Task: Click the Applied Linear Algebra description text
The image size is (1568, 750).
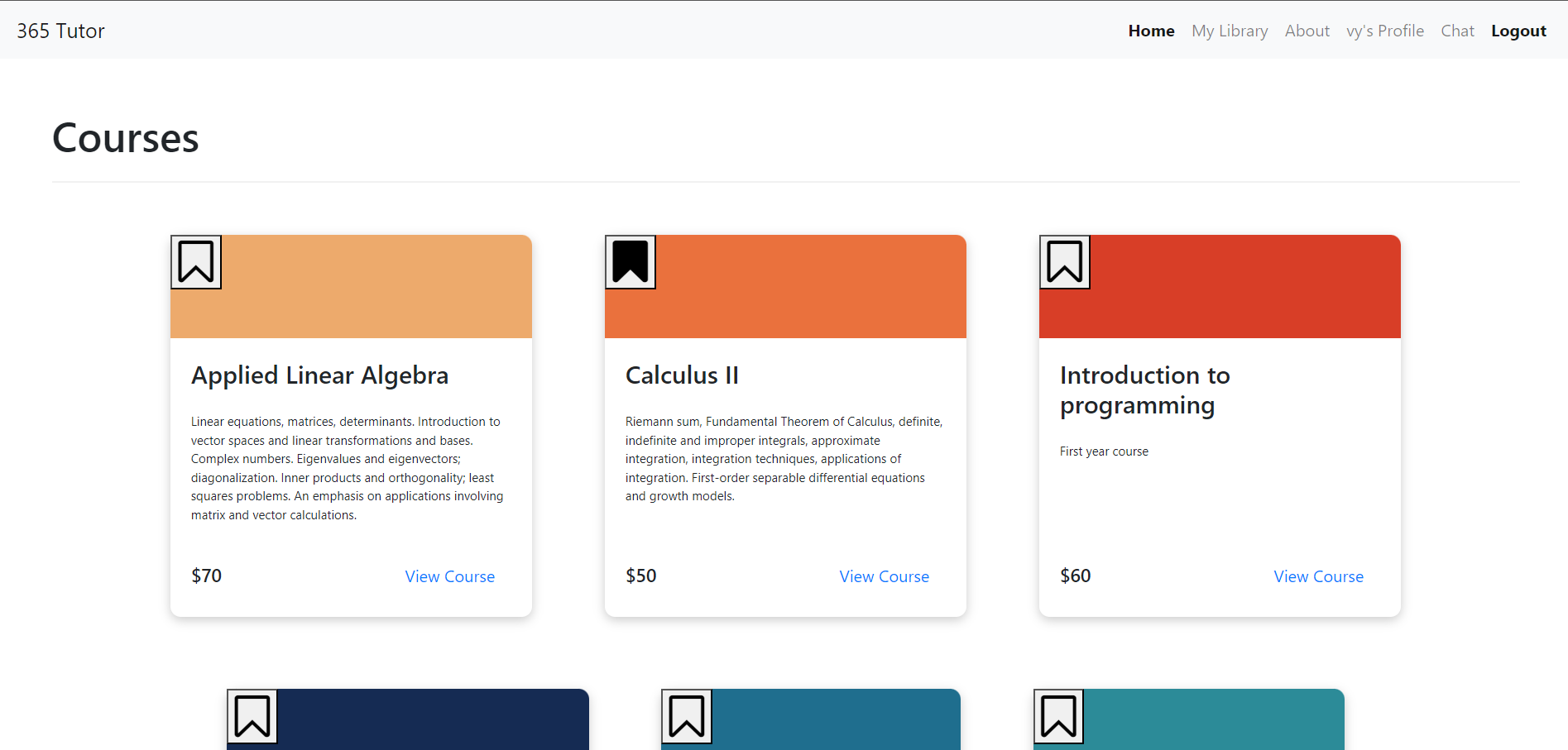Action: pyautogui.click(x=348, y=468)
